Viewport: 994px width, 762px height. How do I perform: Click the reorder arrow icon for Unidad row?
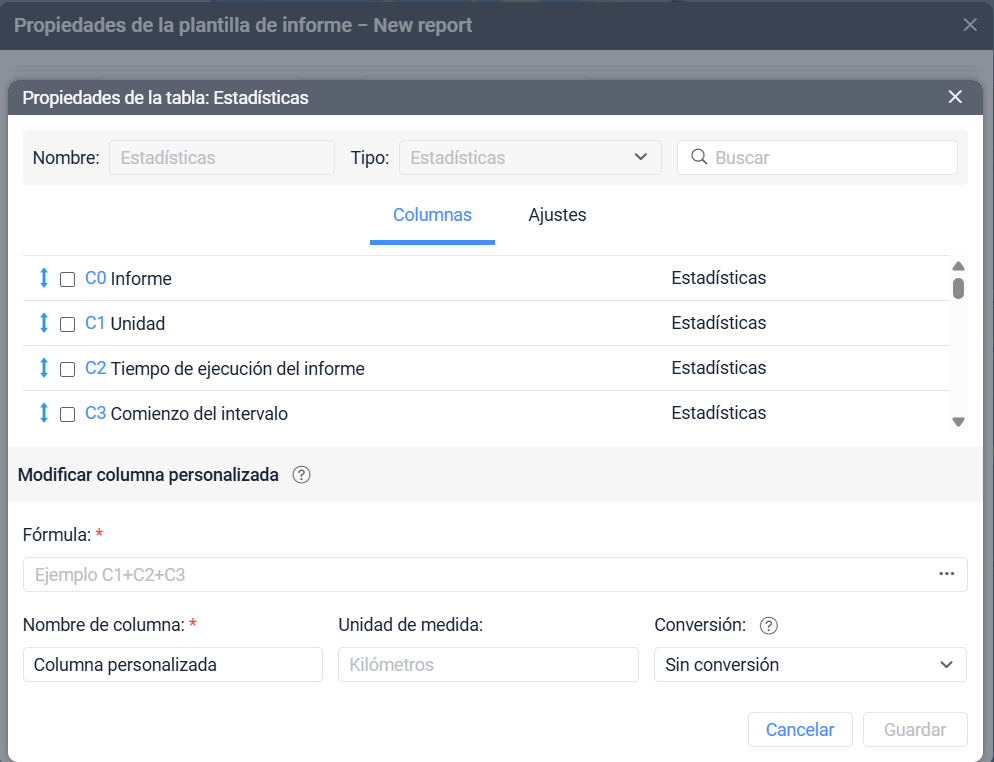44,324
